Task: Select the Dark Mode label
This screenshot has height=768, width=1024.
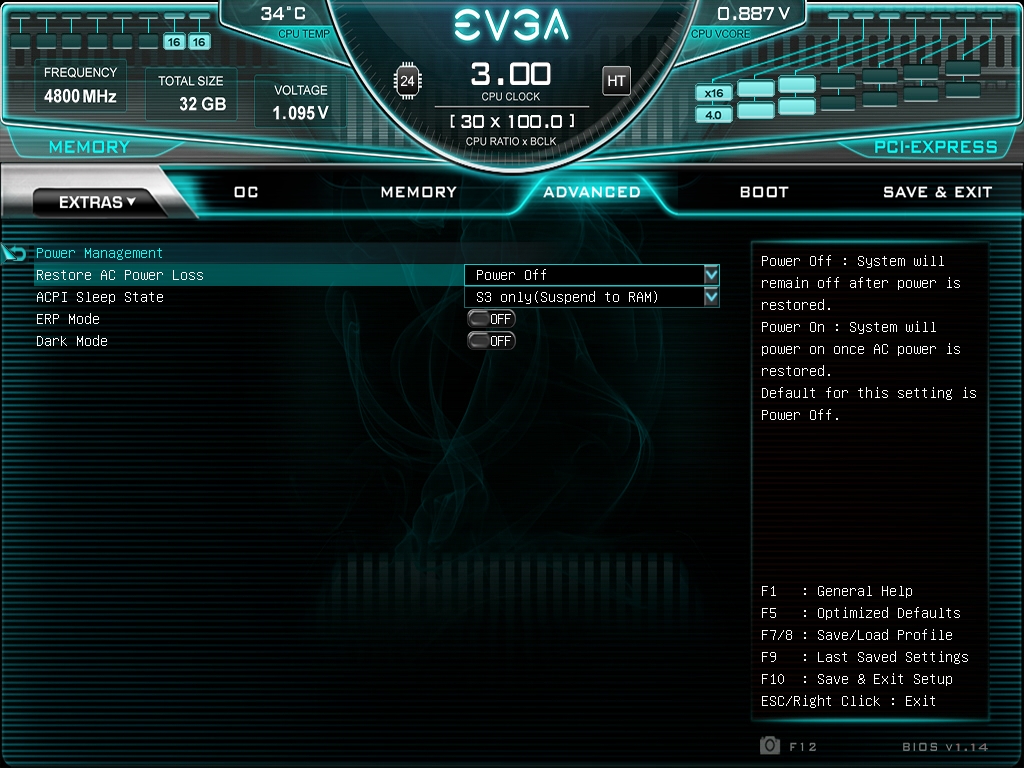Action: point(72,341)
